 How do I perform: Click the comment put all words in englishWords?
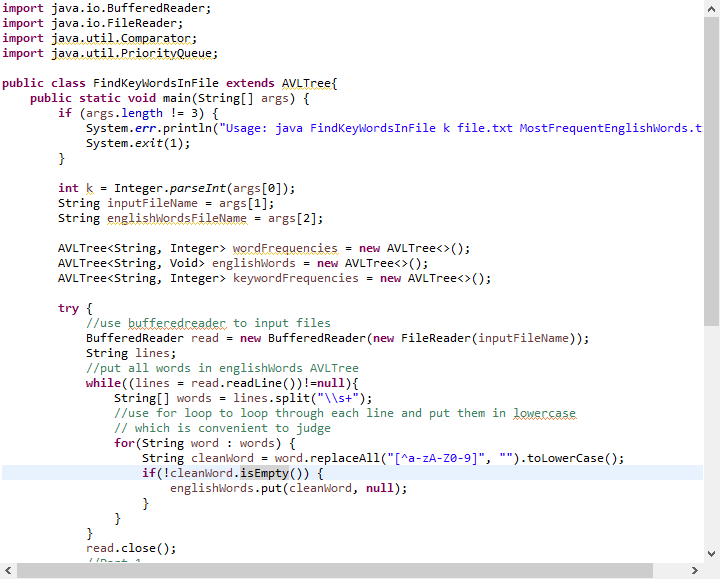[x=222, y=368]
